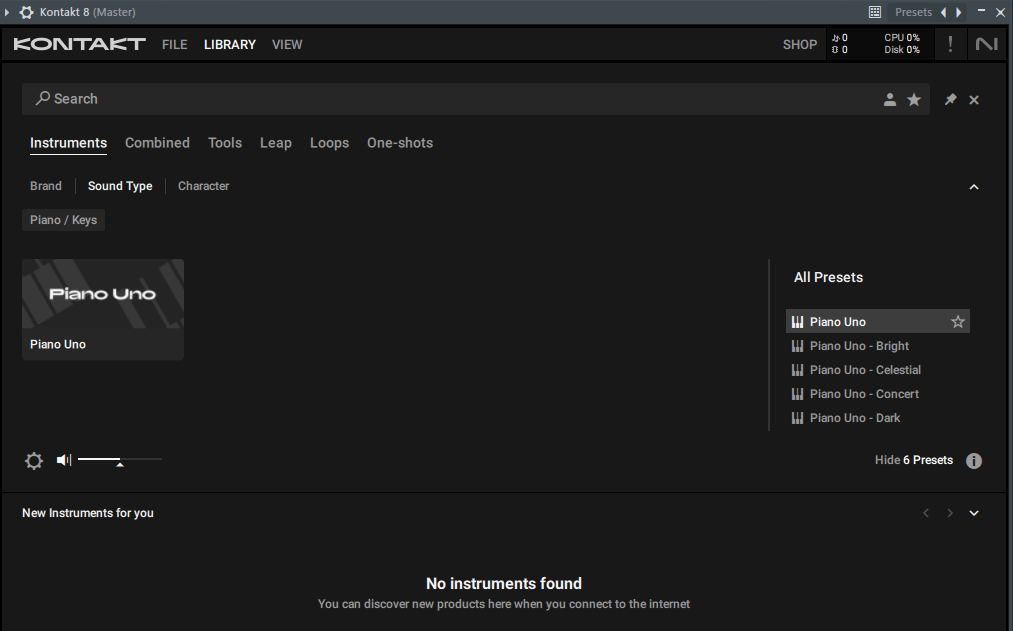Viewport: 1013px width, 631px height.
Task: Click No instruments found message
Action: [x=504, y=584]
